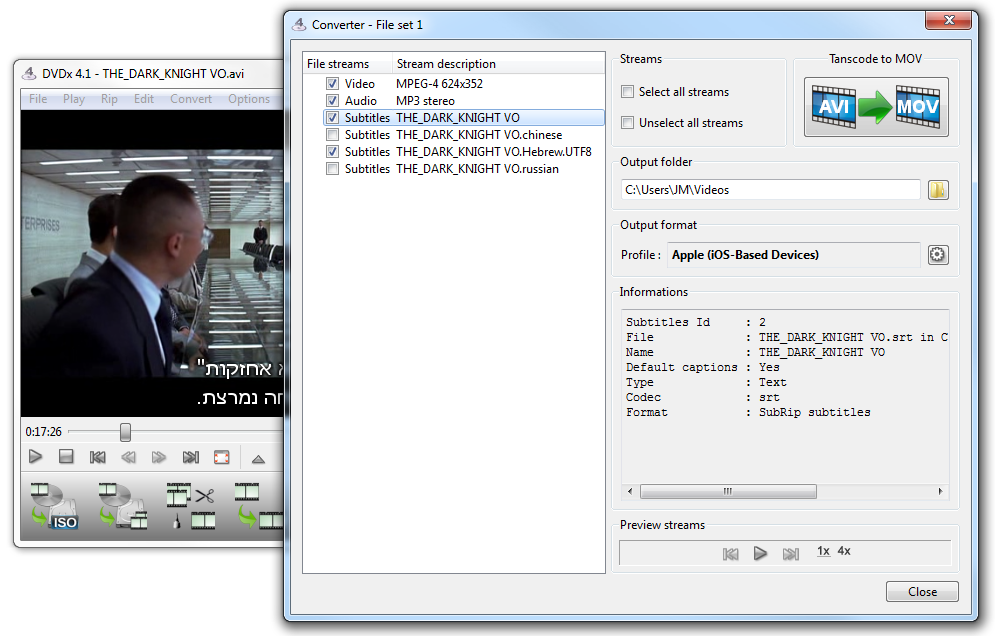Open the cut and edit video icon

(x=191, y=506)
